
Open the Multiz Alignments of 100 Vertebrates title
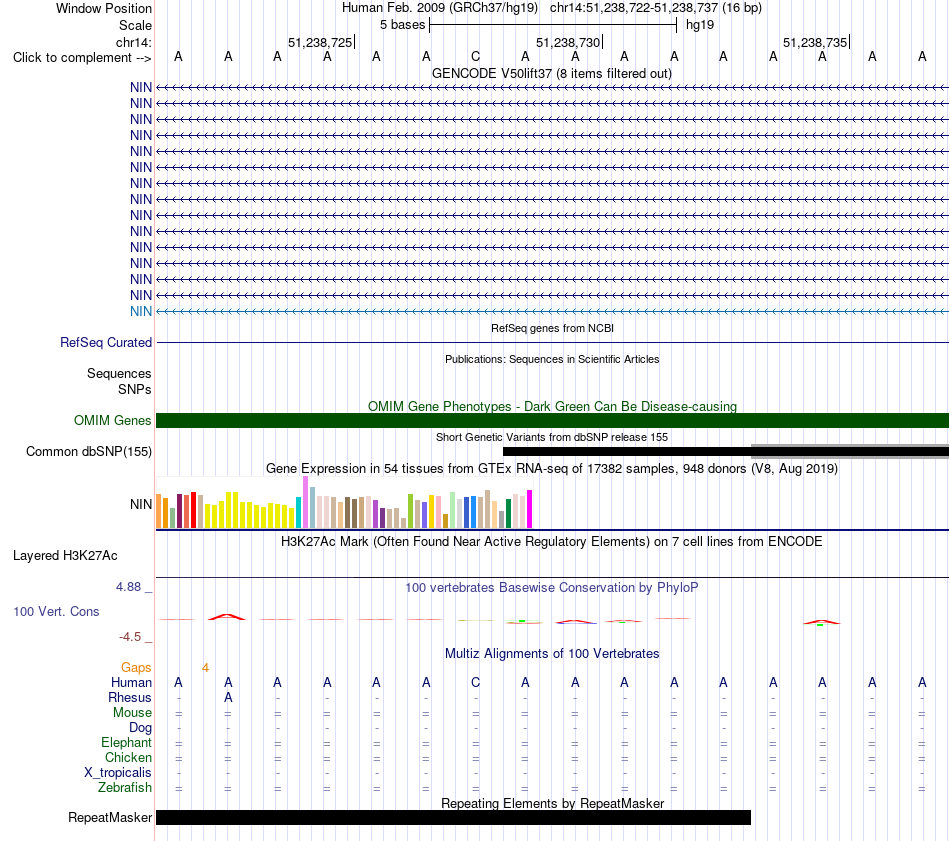pos(552,654)
